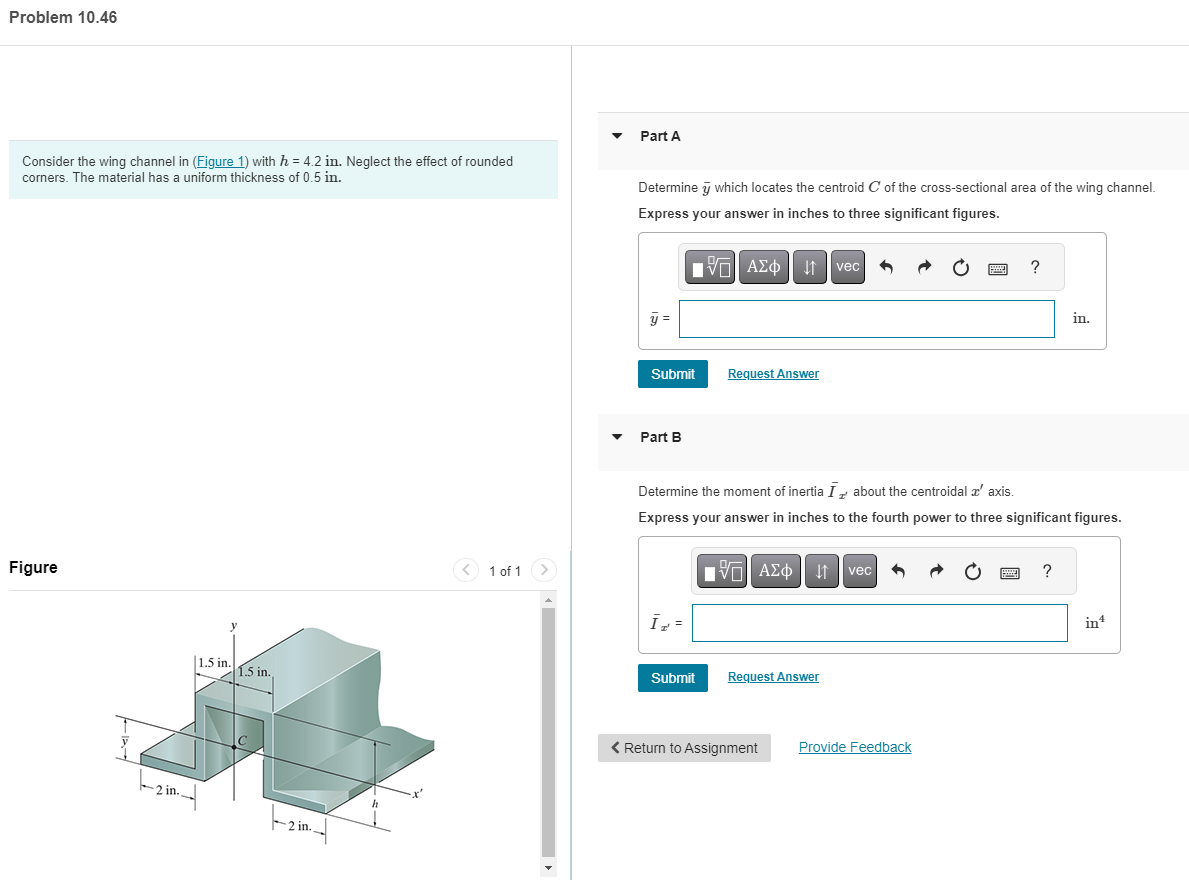This screenshot has width=1189, height=880.
Task: Click the up/down arrows icon in Part B
Action: point(821,570)
